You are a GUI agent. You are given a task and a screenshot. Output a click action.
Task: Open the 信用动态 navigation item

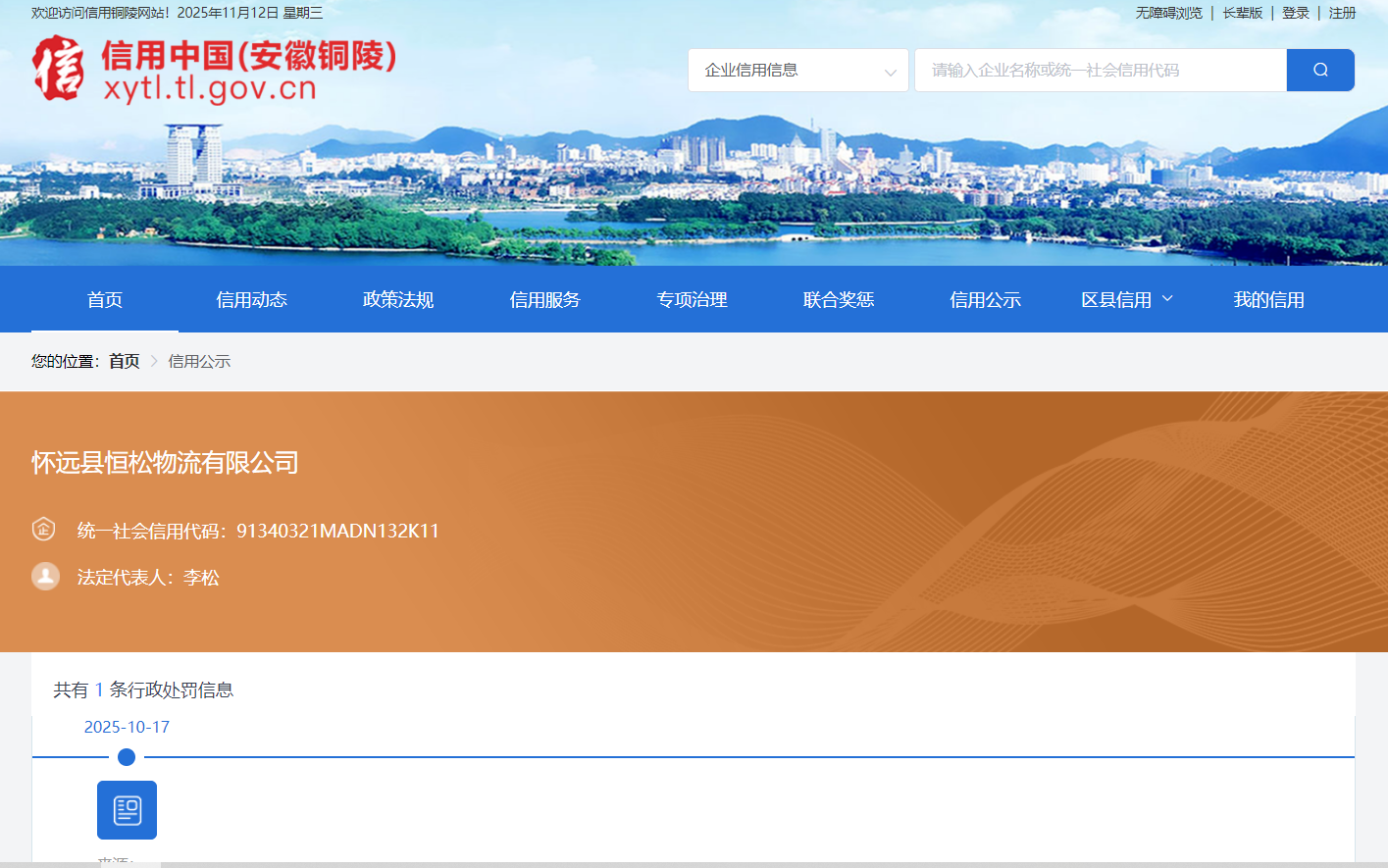252,300
